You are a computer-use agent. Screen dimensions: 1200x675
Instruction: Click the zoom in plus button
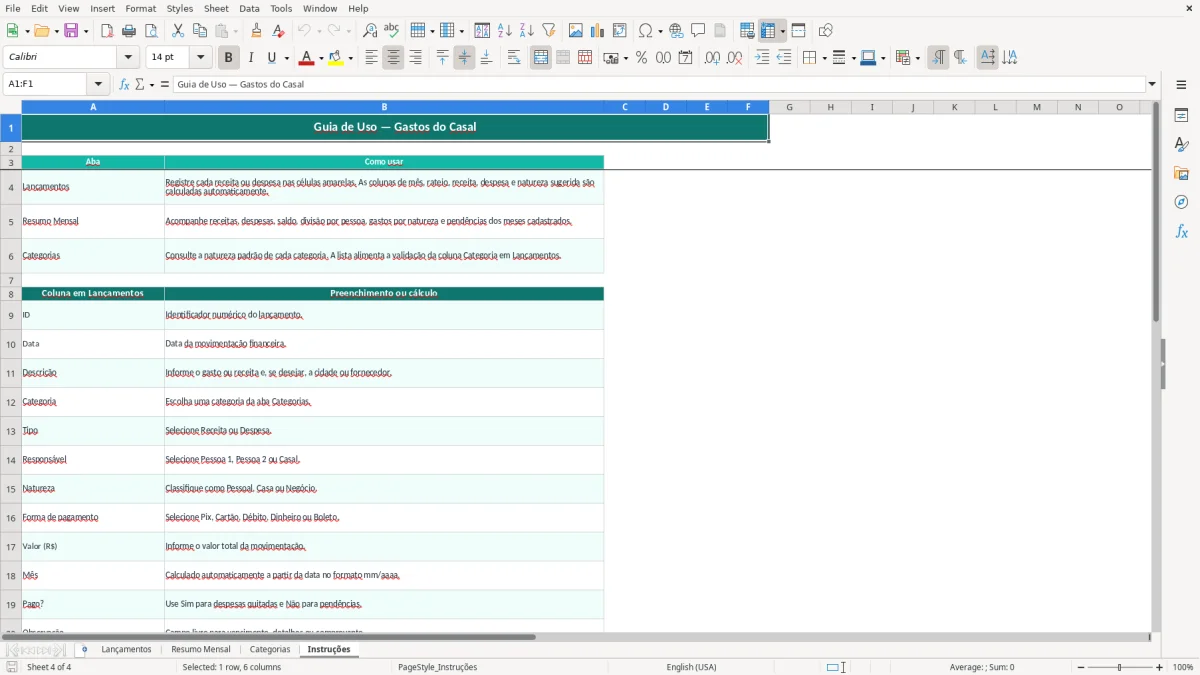pos(1160,667)
